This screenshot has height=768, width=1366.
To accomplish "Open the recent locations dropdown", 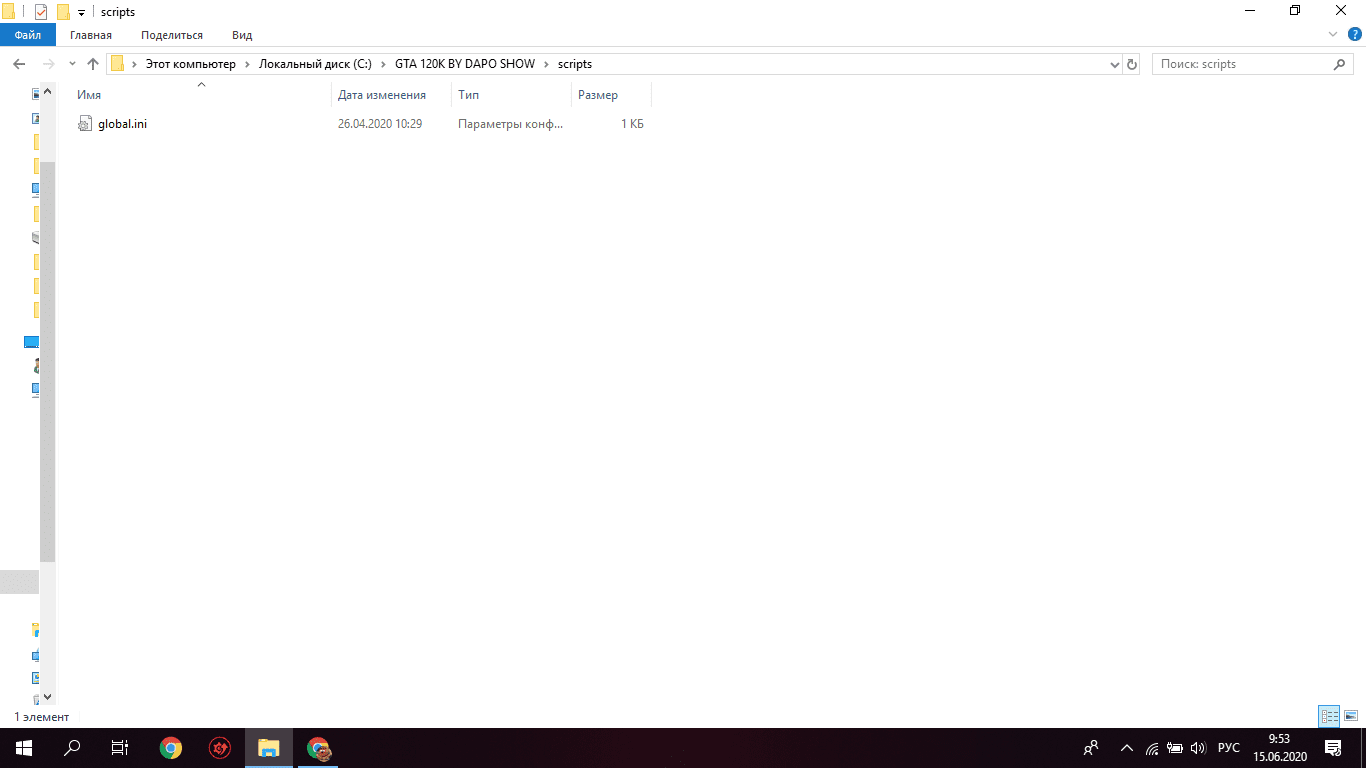I will click(x=72, y=64).
